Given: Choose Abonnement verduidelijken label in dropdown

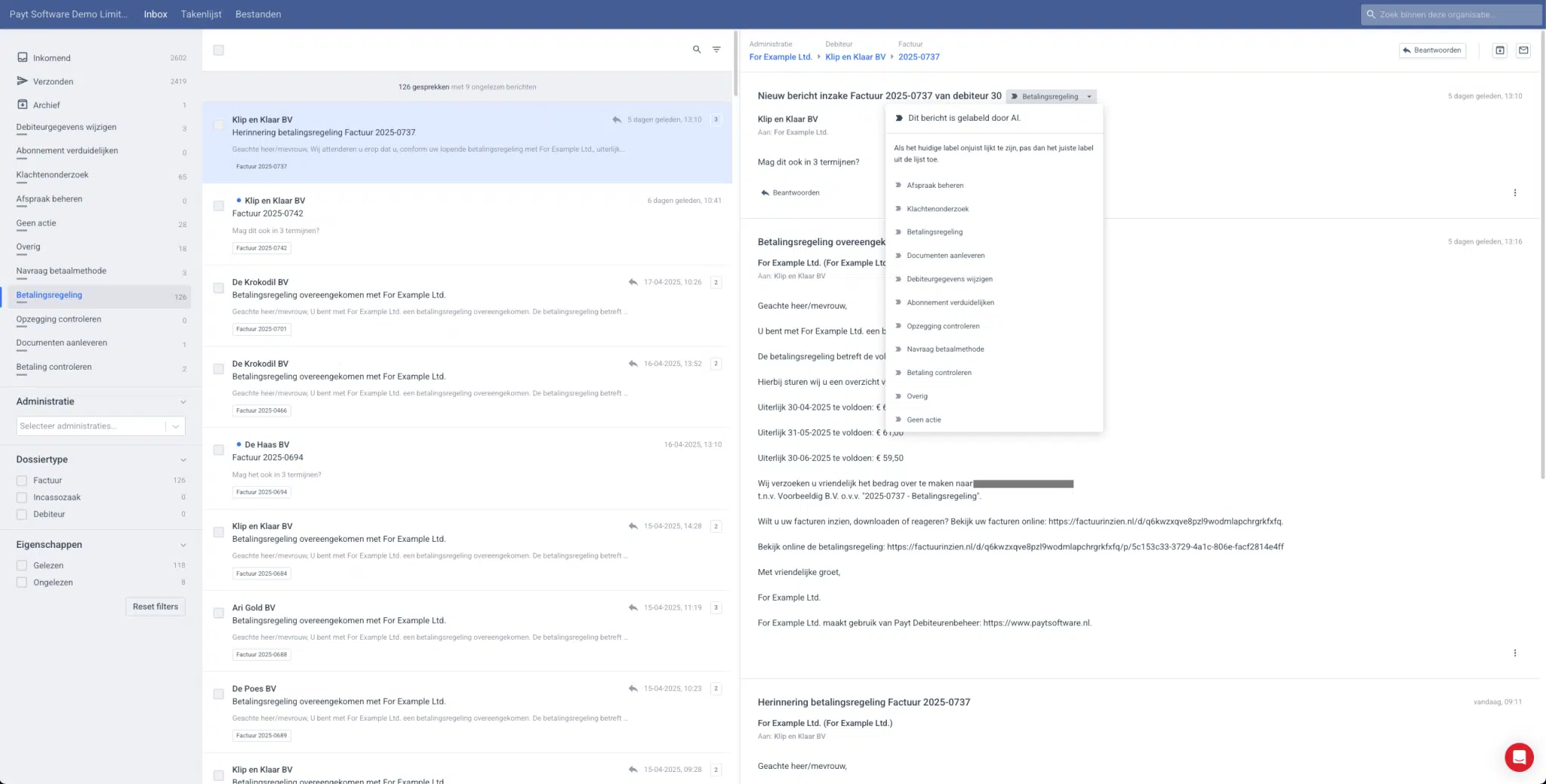Looking at the screenshot, I should click(x=950, y=302).
